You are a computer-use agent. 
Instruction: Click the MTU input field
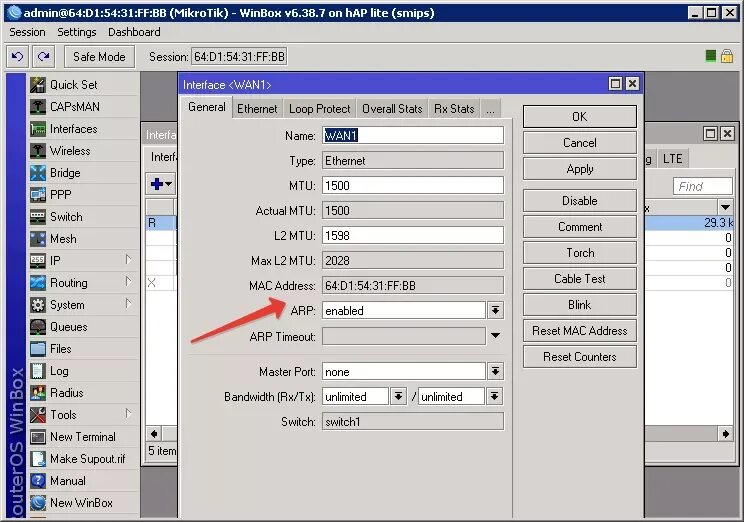[413, 186]
